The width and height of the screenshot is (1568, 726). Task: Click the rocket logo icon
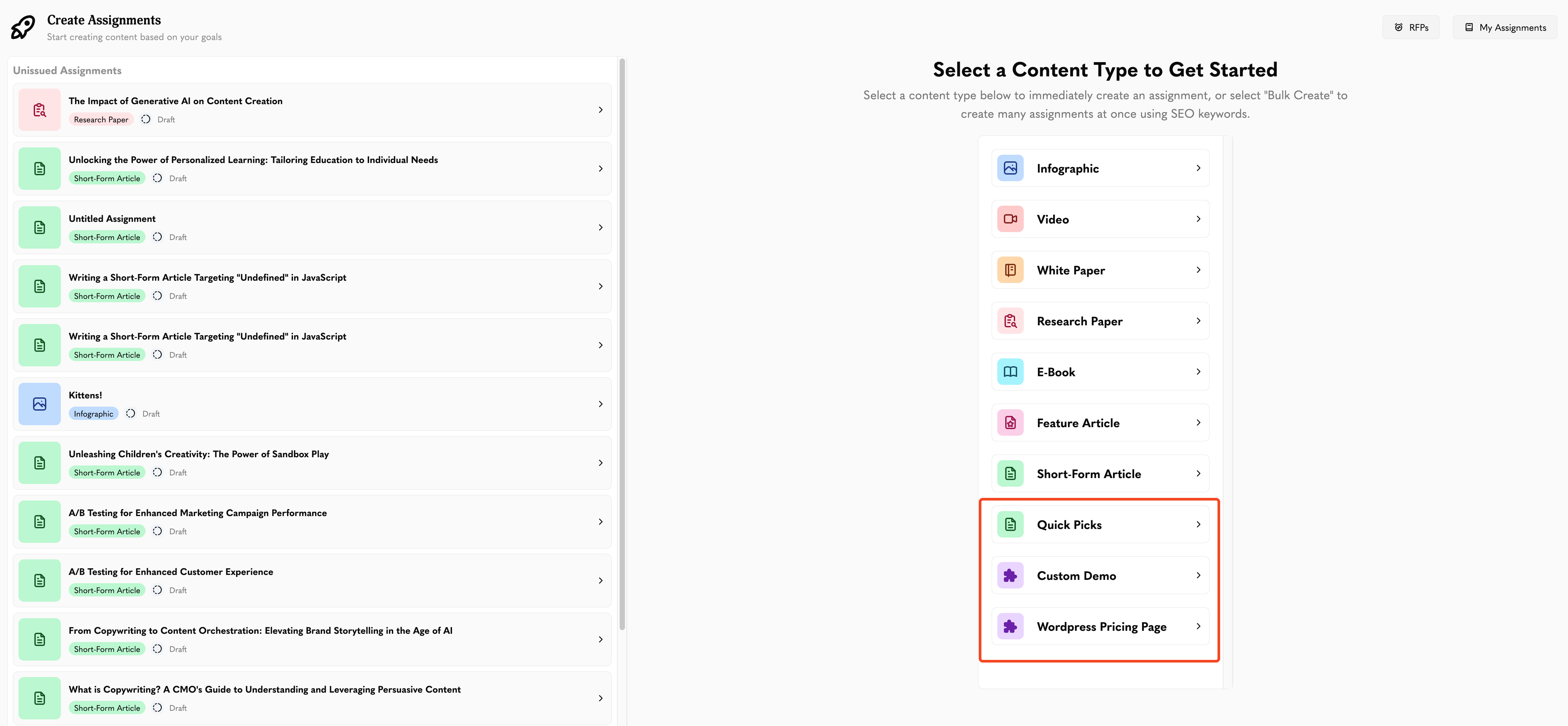click(x=23, y=27)
